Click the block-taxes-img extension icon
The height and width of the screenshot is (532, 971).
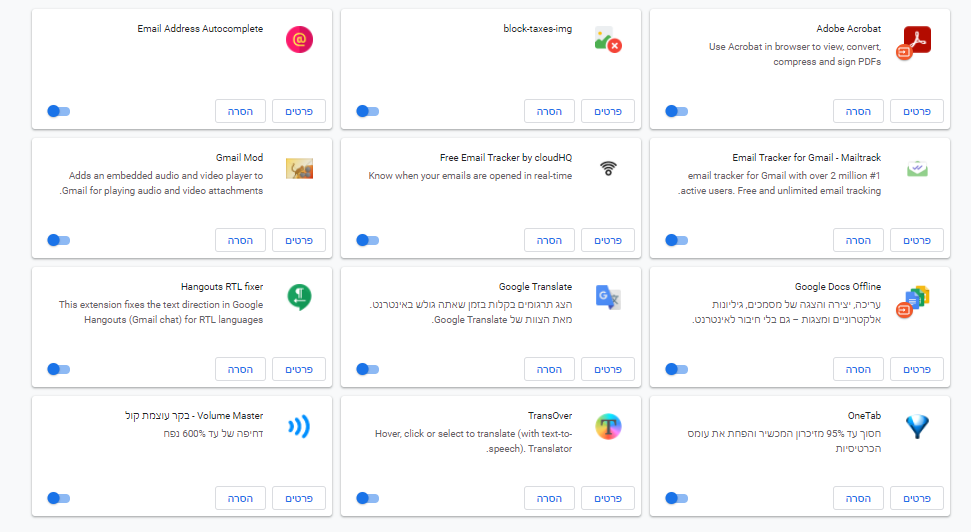(x=608, y=40)
